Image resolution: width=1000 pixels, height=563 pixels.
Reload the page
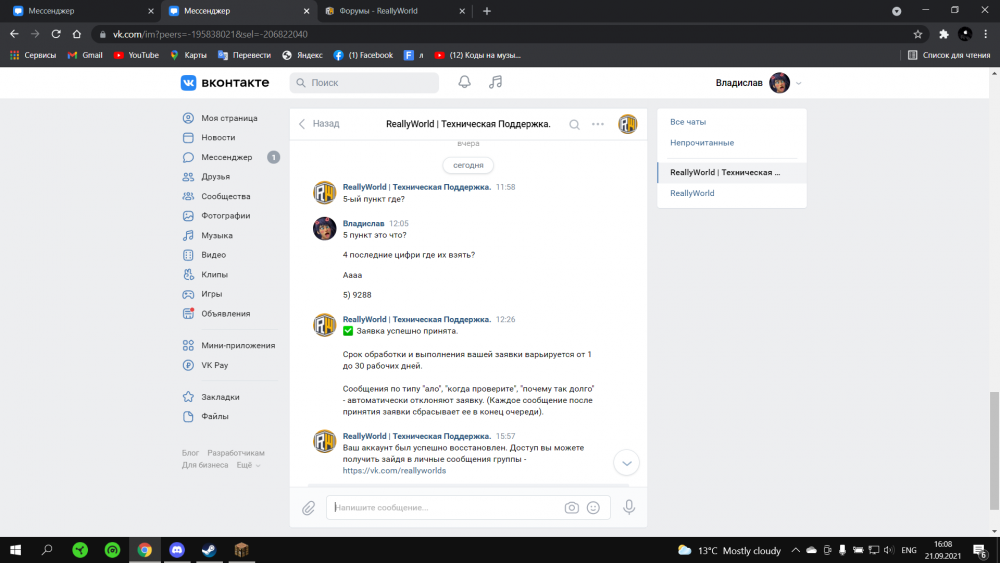click(56, 34)
